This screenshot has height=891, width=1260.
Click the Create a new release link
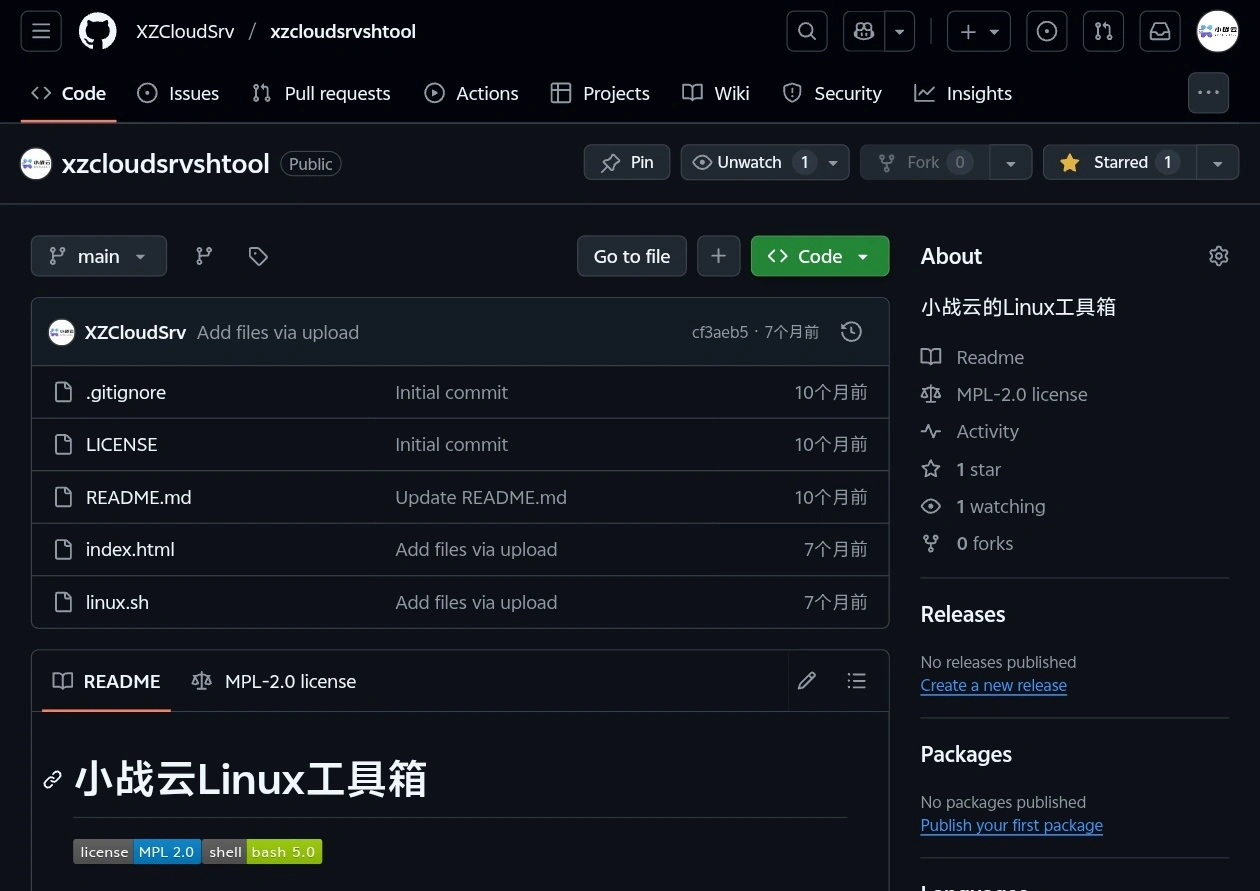coord(993,685)
